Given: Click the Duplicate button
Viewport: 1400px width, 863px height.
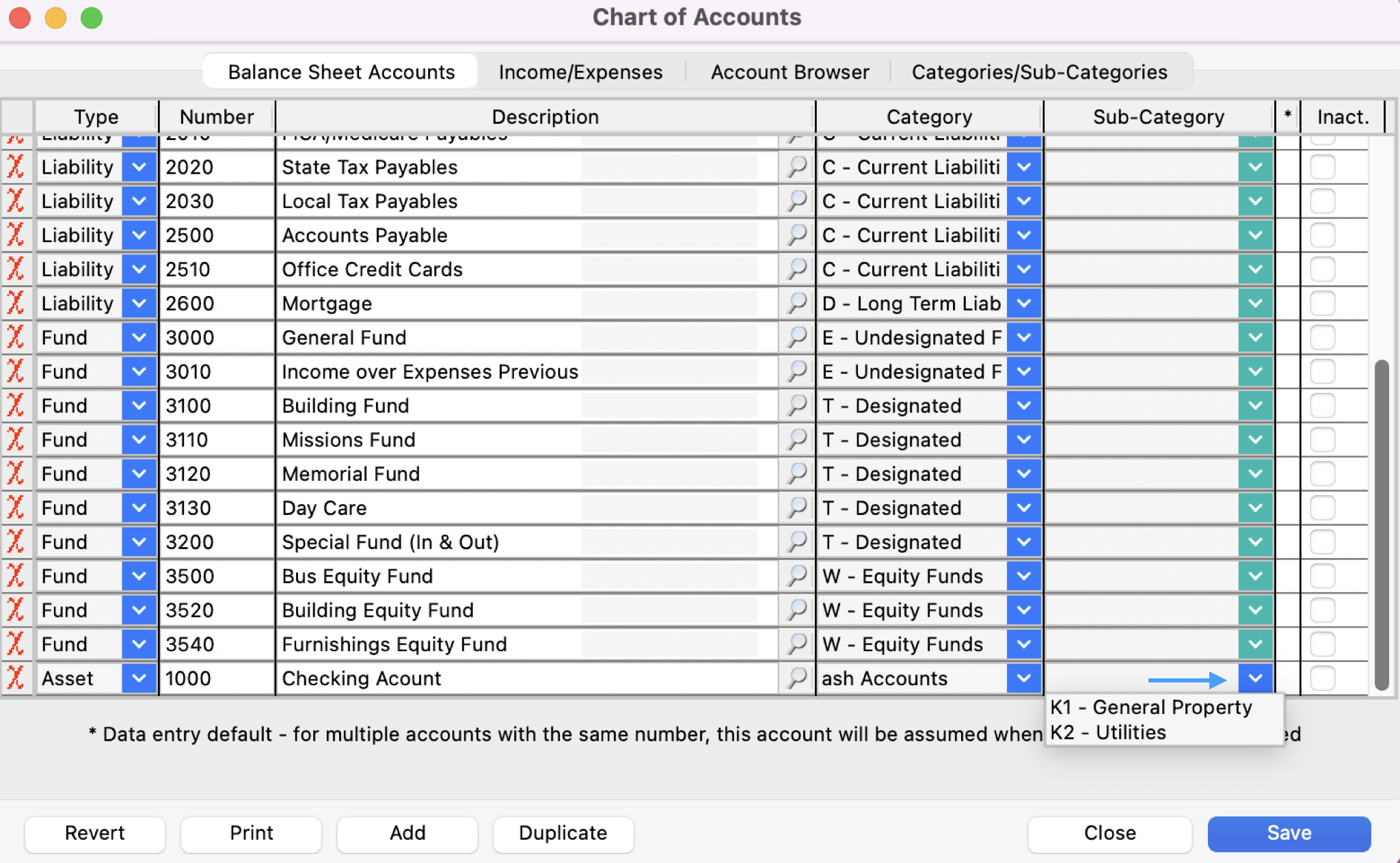Looking at the screenshot, I should coord(563,832).
